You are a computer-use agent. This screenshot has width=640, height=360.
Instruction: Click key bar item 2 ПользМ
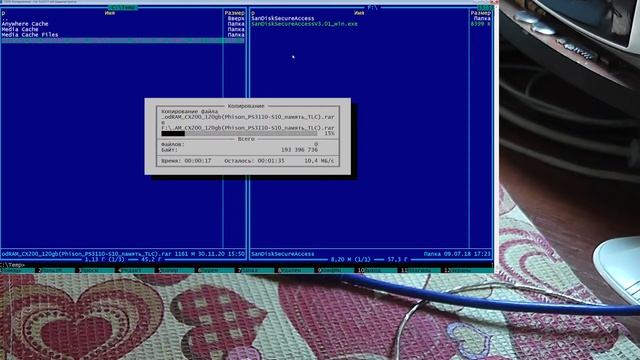tap(57, 270)
